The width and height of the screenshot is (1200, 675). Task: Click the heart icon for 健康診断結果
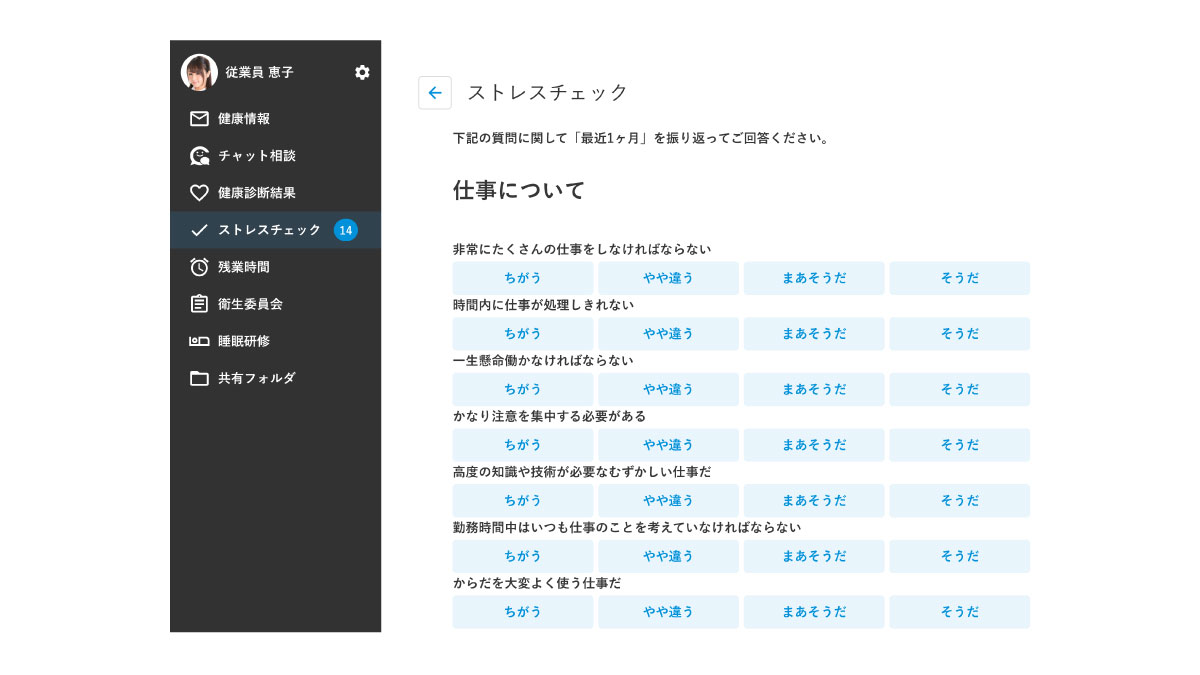pos(199,193)
